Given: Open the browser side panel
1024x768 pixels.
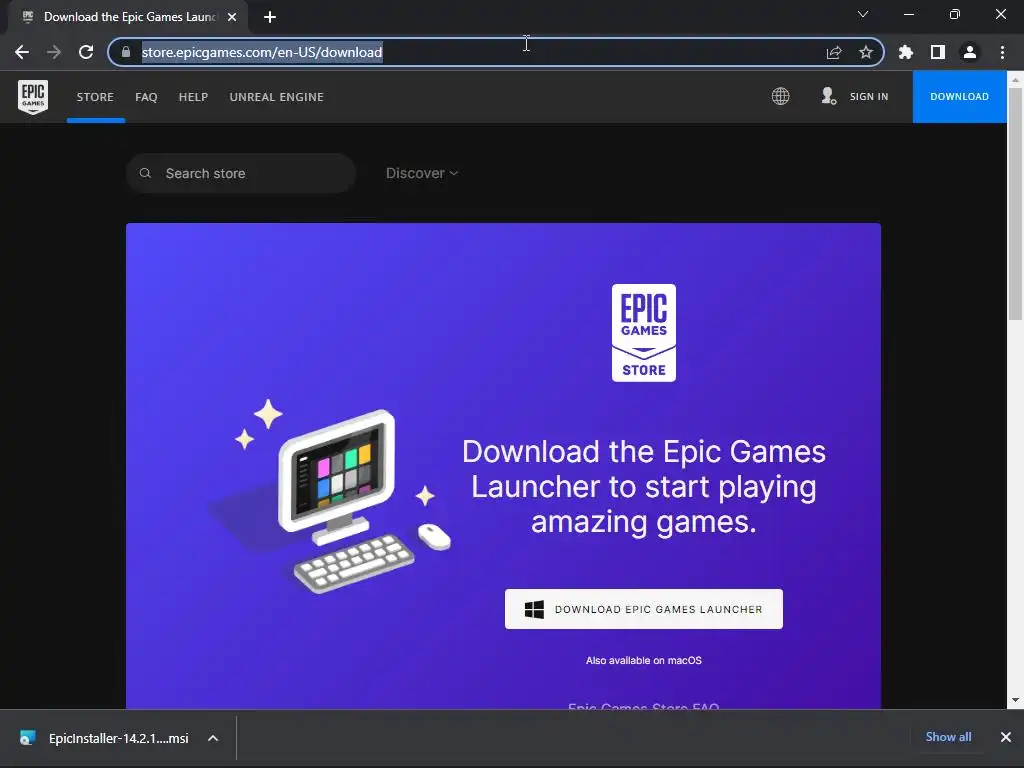Looking at the screenshot, I should click(938, 52).
